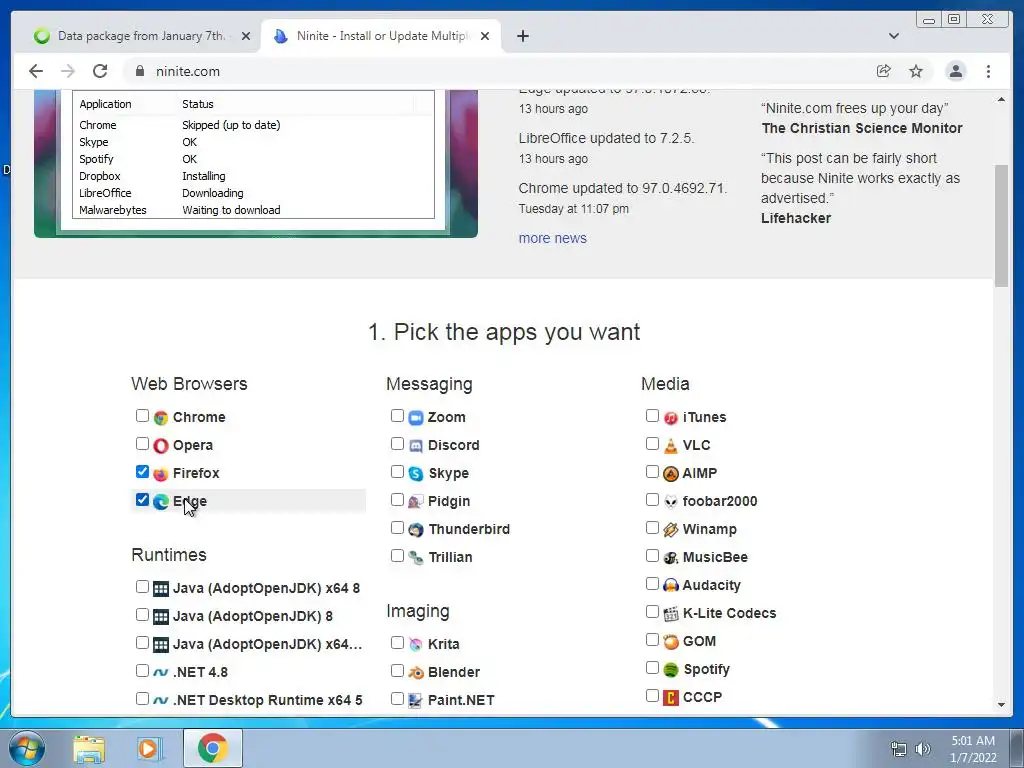Enable the Spotify checkbox
The width and height of the screenshot is (1024, 768).
pos(652,668)
